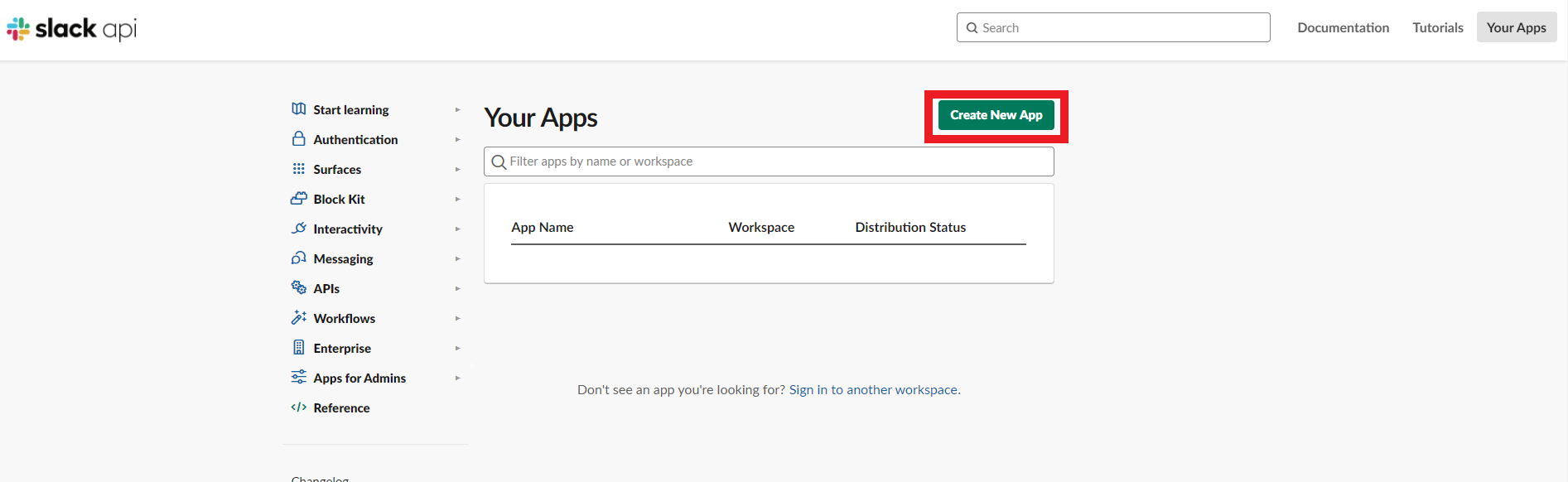Click the magnifier icon in Filter apps
This screenshot has width=1568, height=482.
499,162
